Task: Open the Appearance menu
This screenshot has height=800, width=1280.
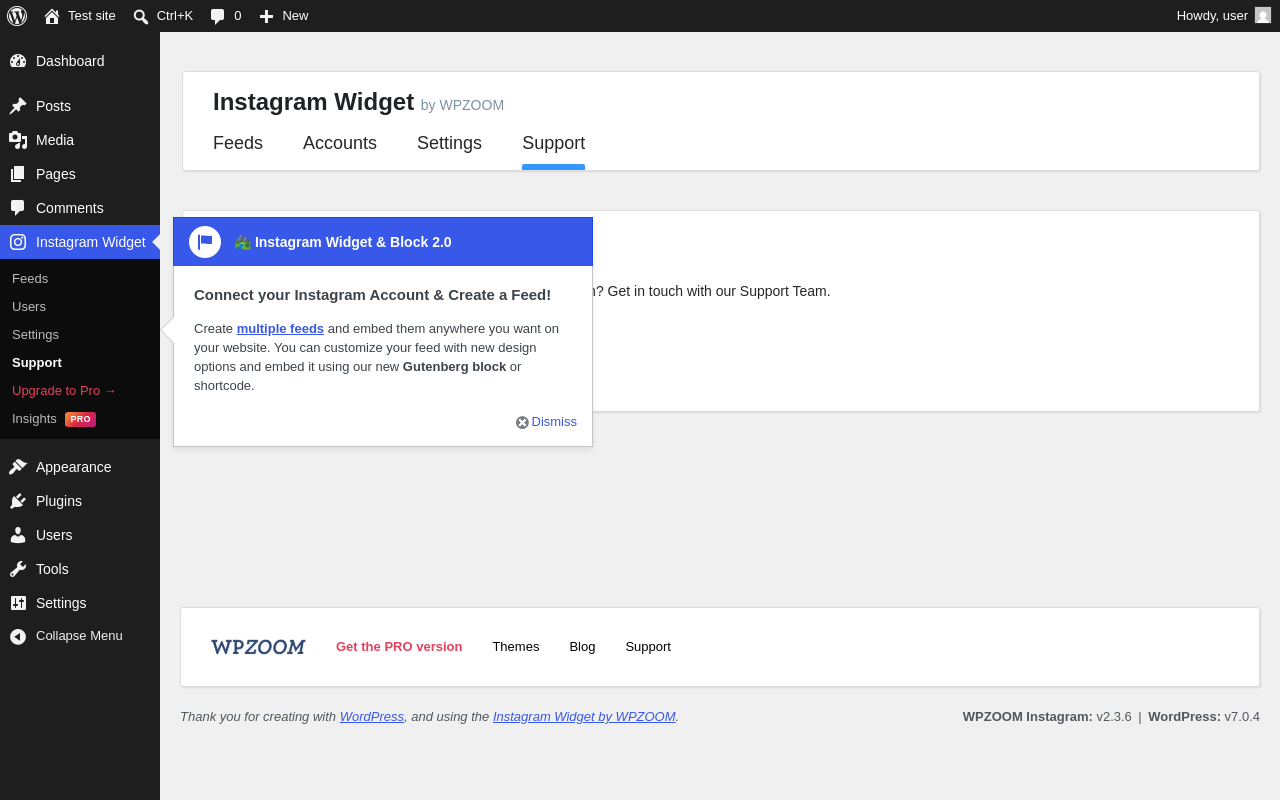Action: click(x=74, y=467)
